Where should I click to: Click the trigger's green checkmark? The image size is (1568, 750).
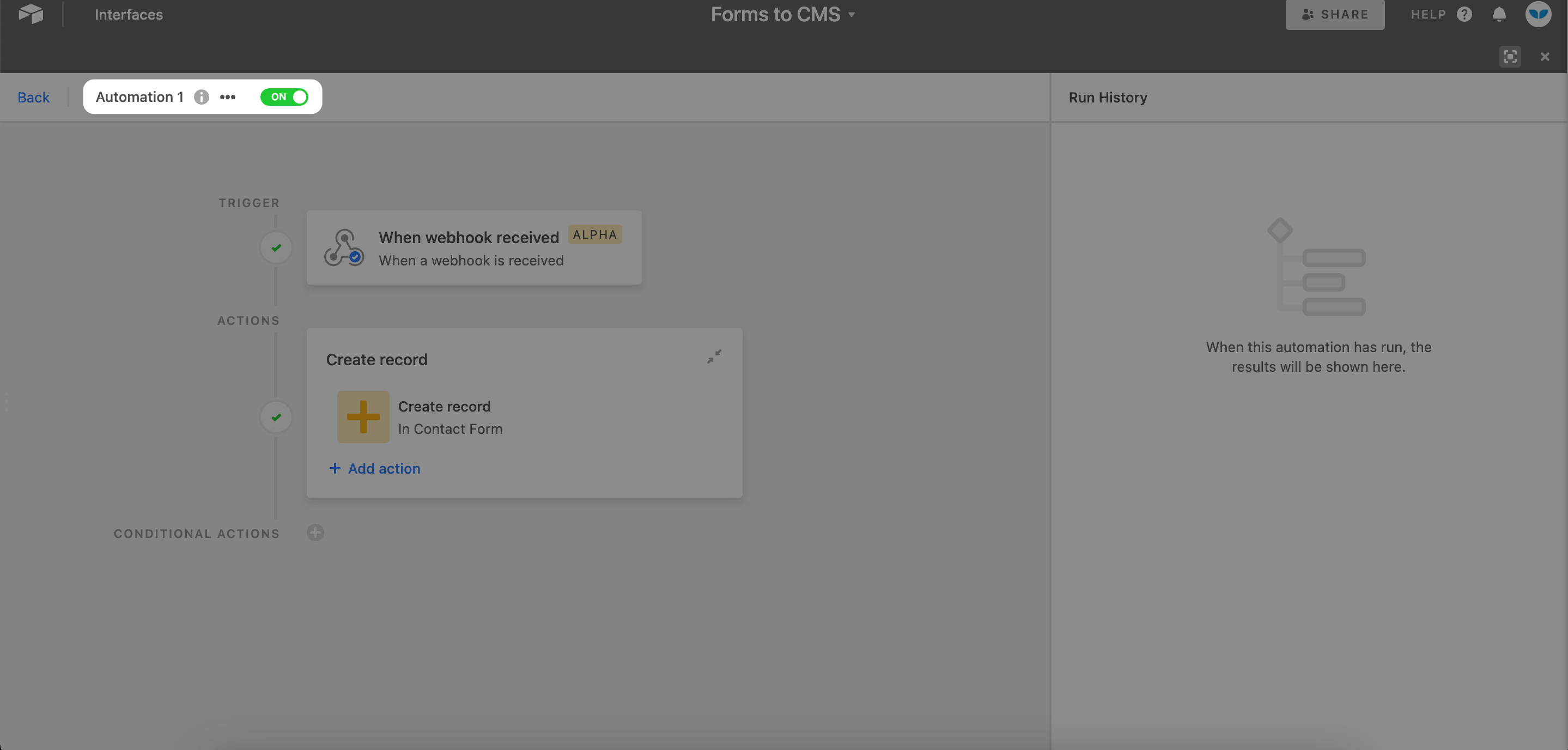click(x=276, y=247)
